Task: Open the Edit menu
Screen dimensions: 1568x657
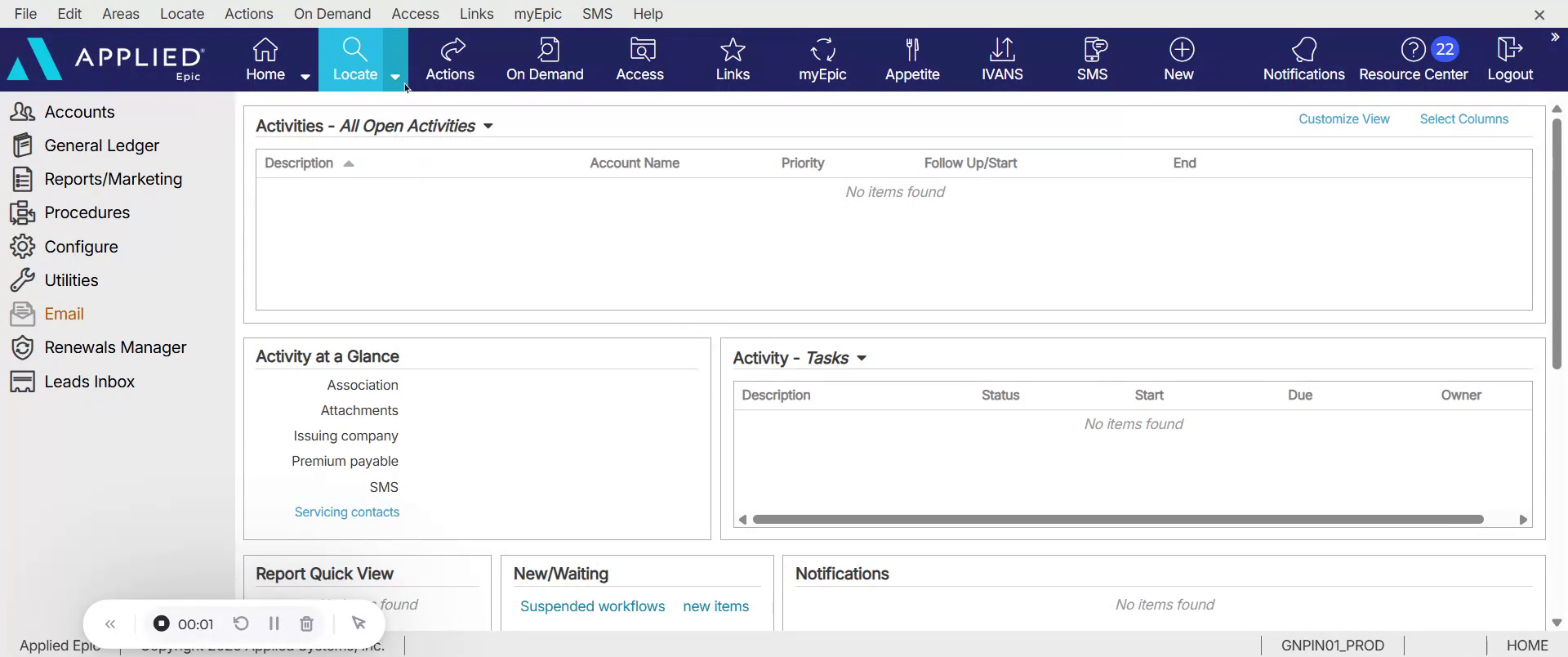Action: pos(69,14)
